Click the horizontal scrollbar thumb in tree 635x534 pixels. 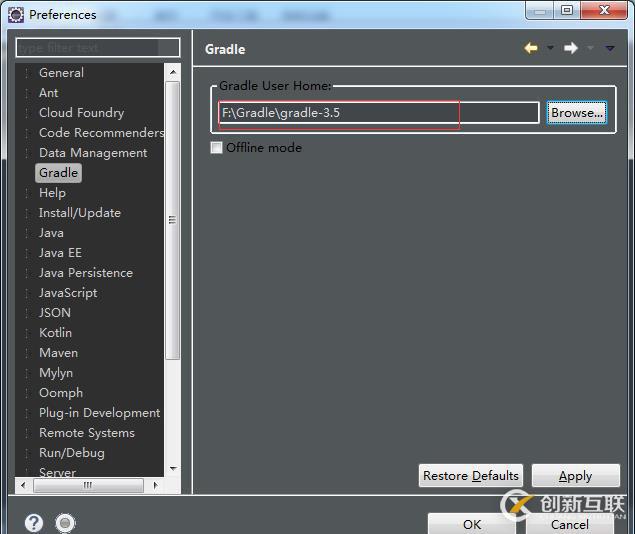pyautogui.click(x=88, y=485)
